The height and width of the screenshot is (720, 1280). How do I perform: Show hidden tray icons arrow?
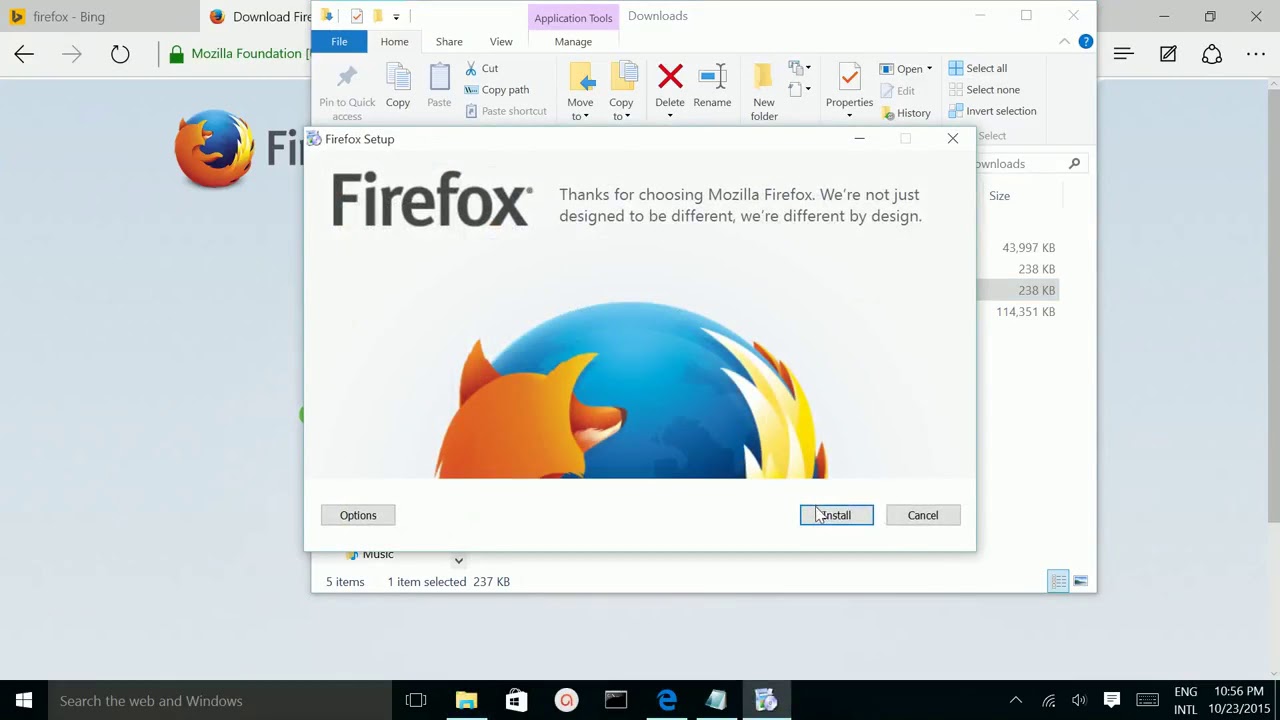(1015, 700)
